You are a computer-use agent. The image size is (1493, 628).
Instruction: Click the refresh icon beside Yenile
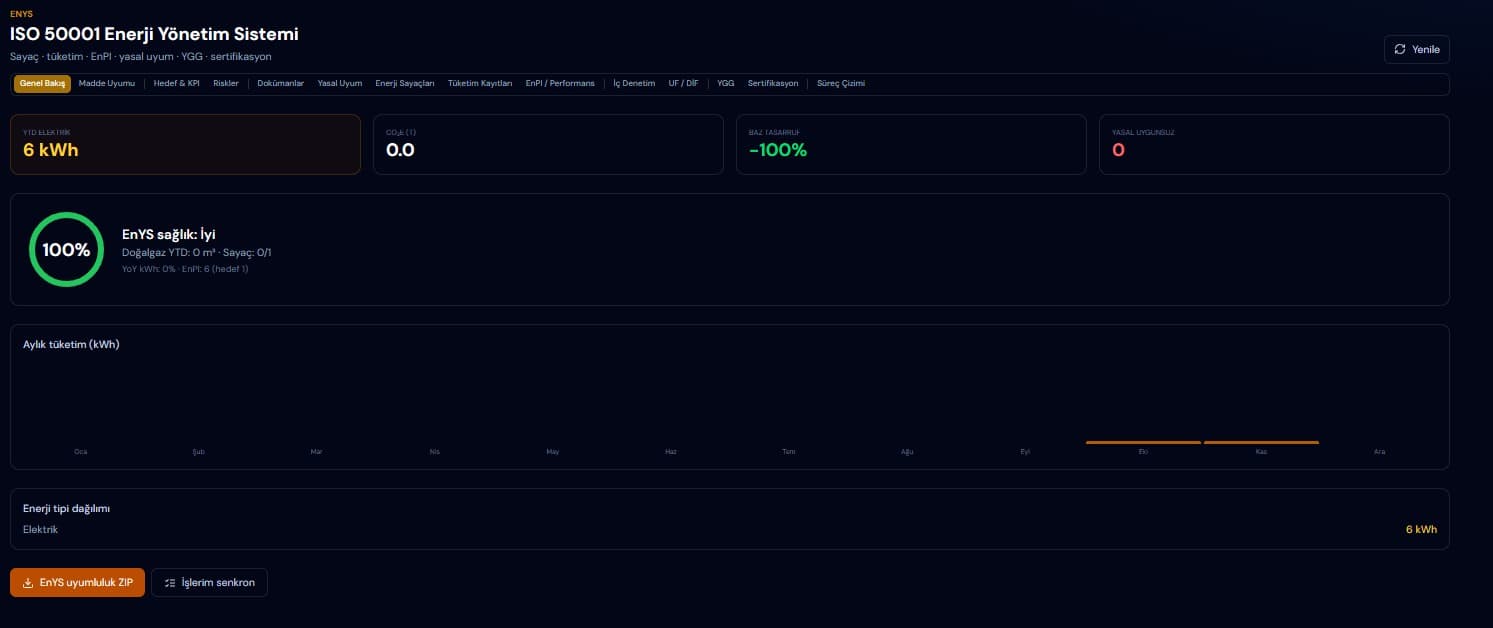point(1399,49)
